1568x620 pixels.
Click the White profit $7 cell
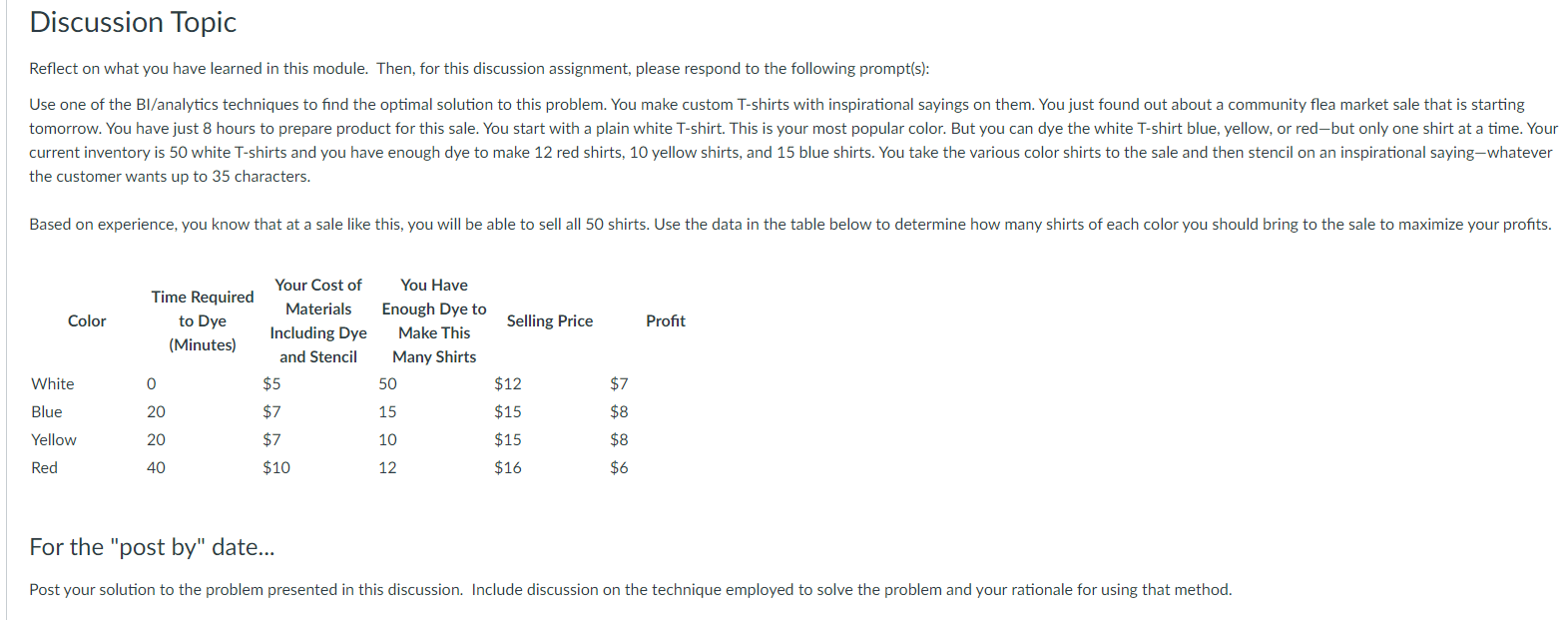pos(619,383)
